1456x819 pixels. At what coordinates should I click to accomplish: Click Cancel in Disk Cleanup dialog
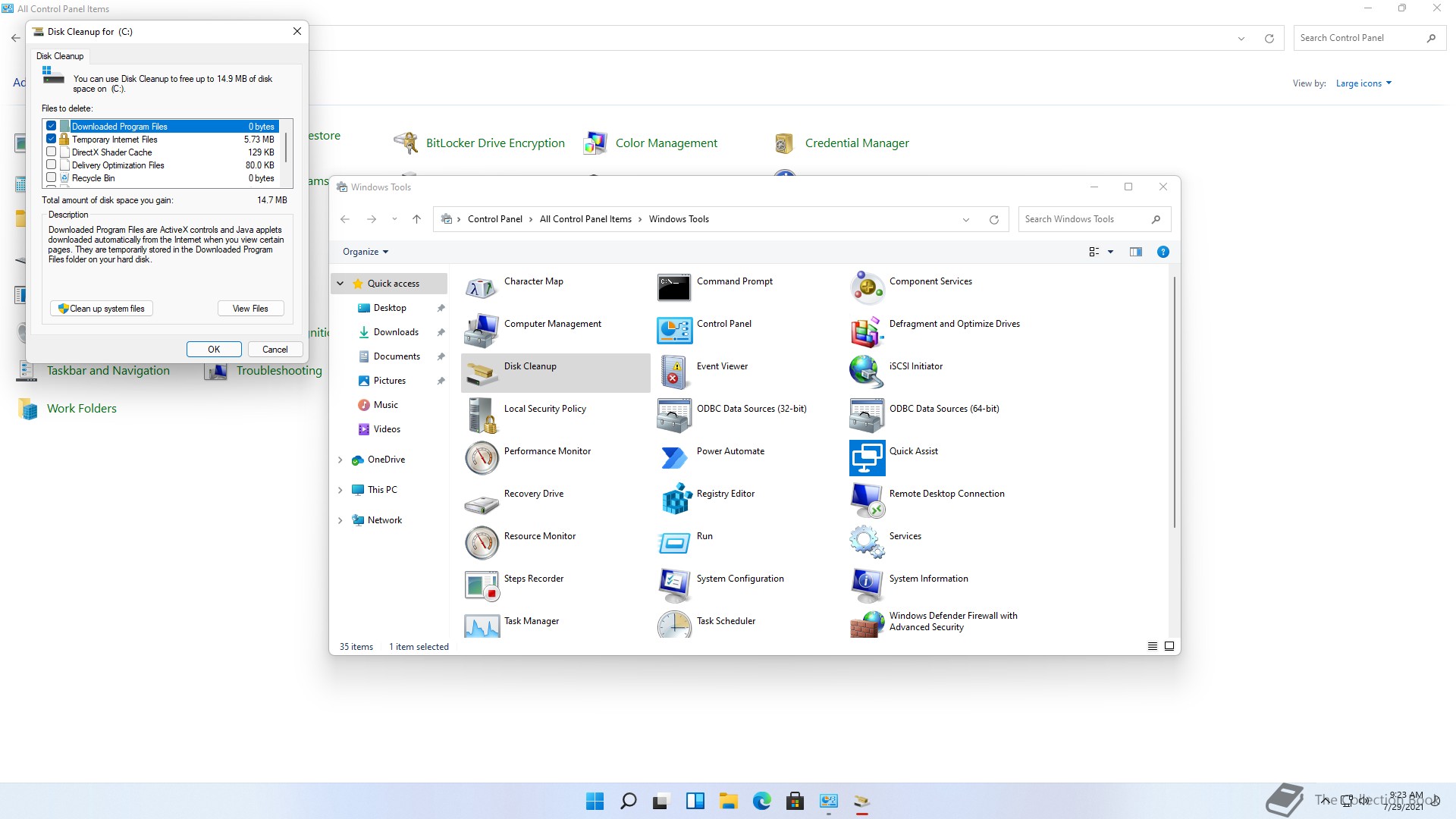275,350
